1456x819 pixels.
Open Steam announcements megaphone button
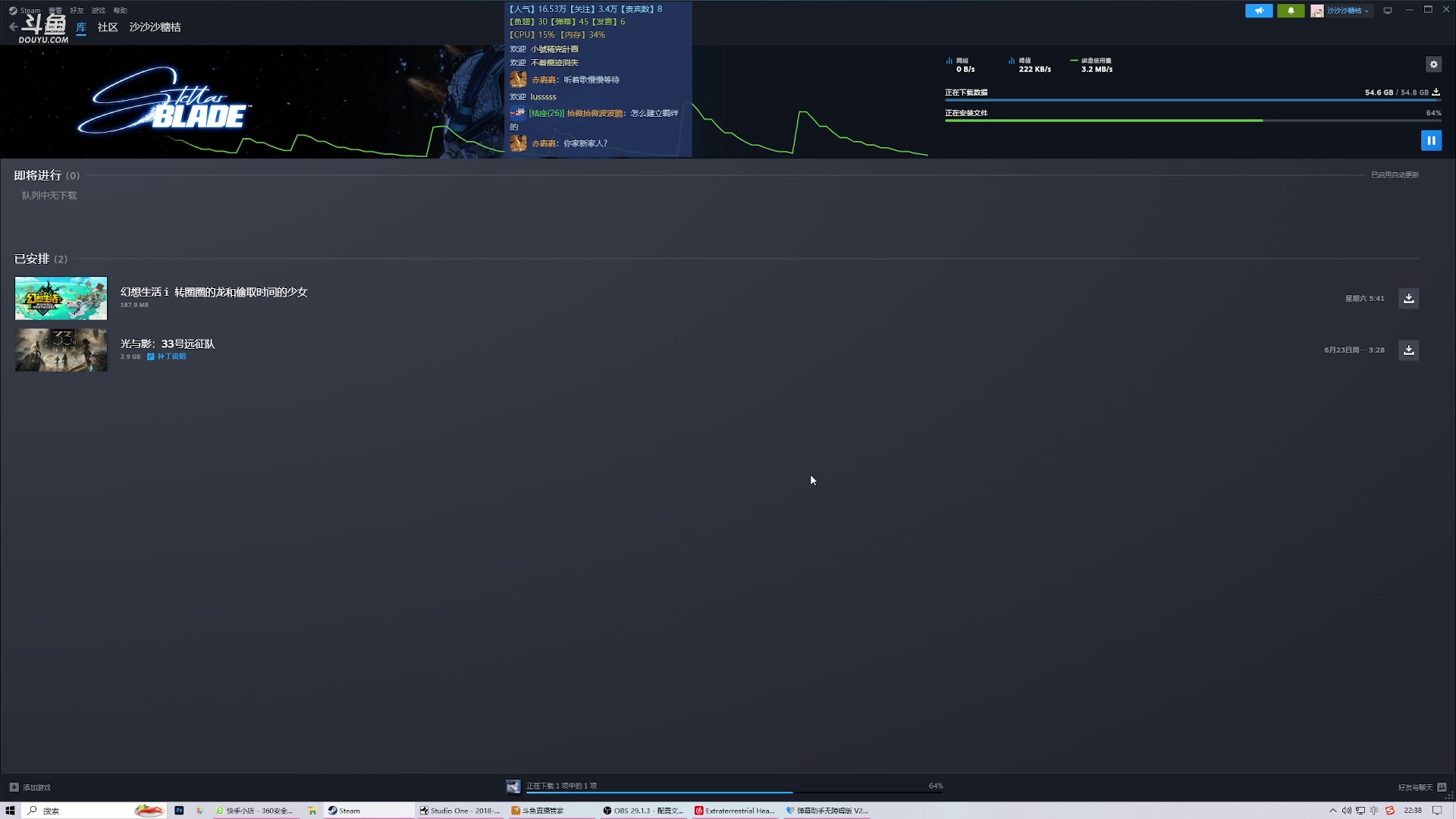pyautogui.click(x=1259, y=11)
